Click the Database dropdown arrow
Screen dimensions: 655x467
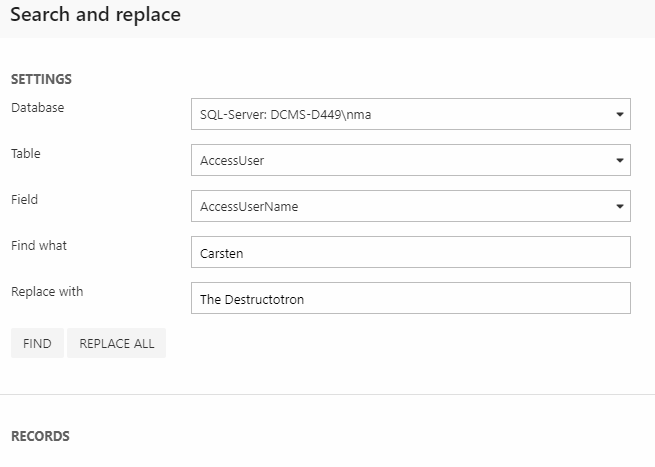tap(619, 114)
